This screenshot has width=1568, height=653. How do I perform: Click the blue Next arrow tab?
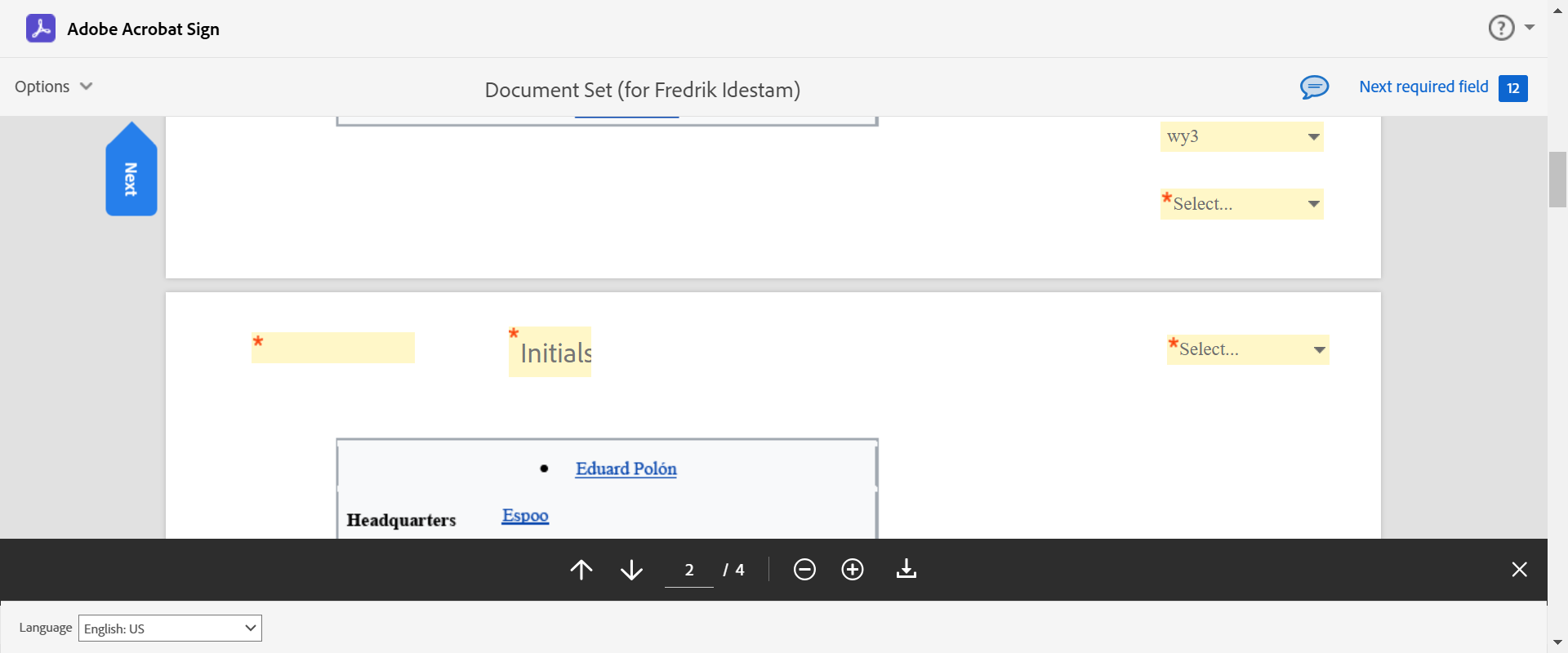[x=131, y=175]
